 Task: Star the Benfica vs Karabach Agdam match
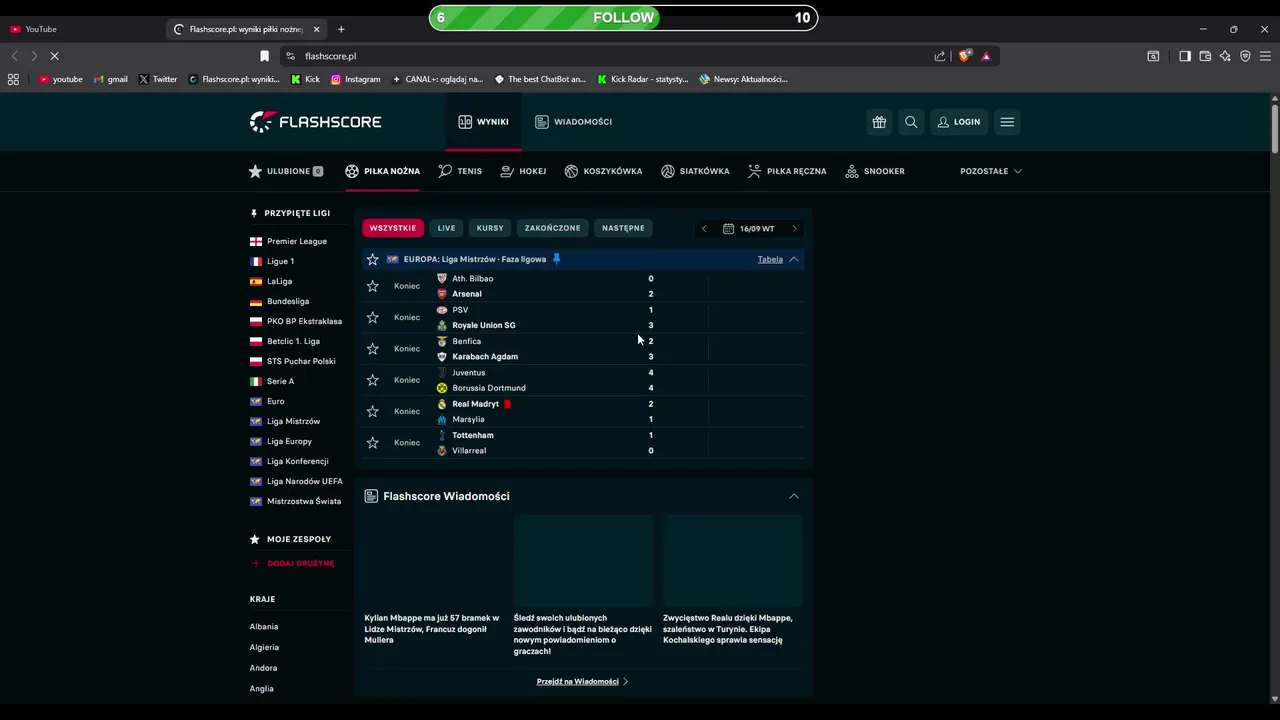373,349
